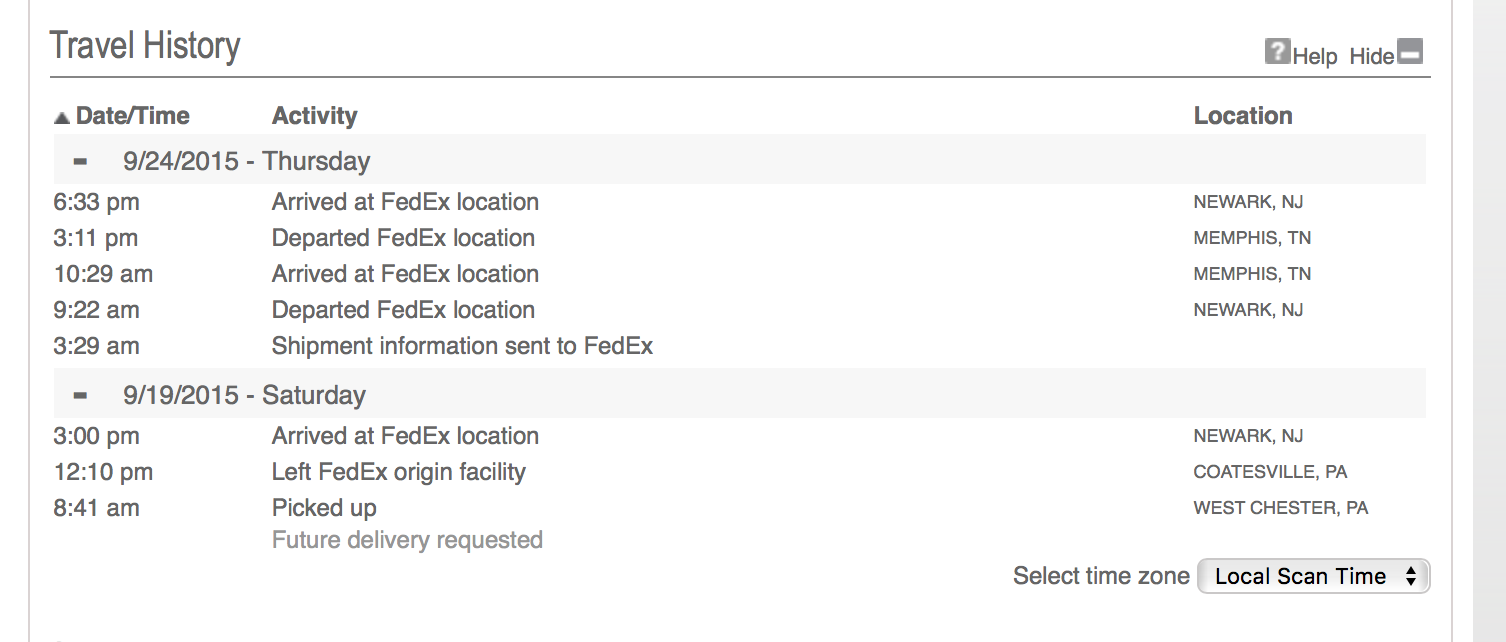Collapse the 9/19/2015 Saturday group
This screenshot has width=1506, height=642.
coord(80,395)
